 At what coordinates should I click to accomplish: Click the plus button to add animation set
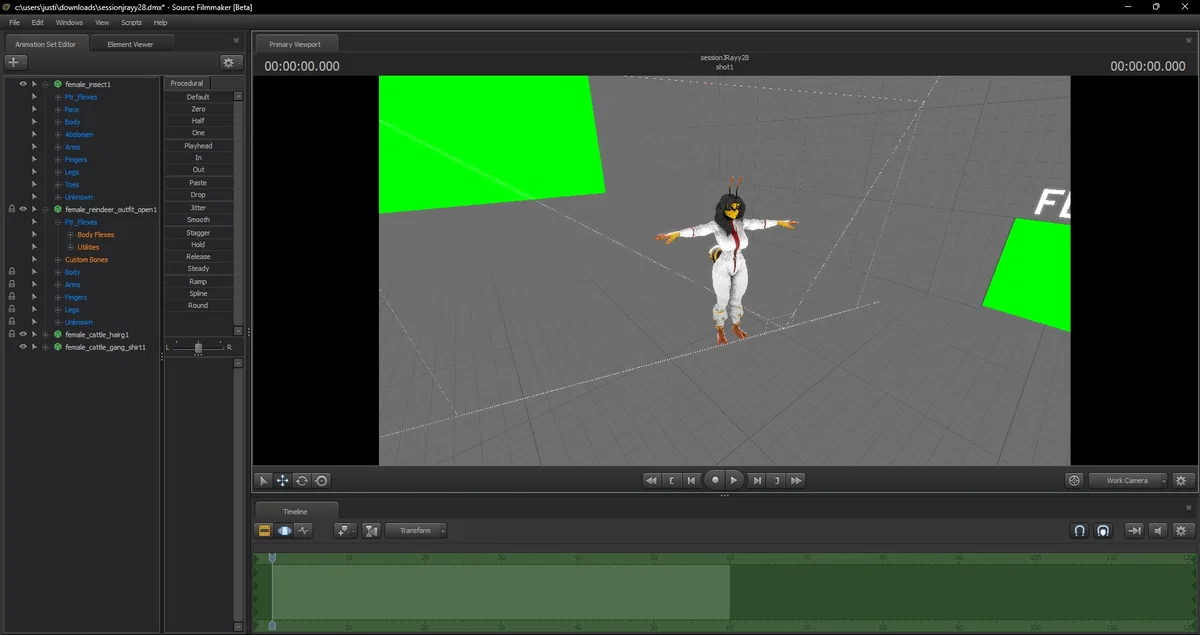tap(16, 62)
